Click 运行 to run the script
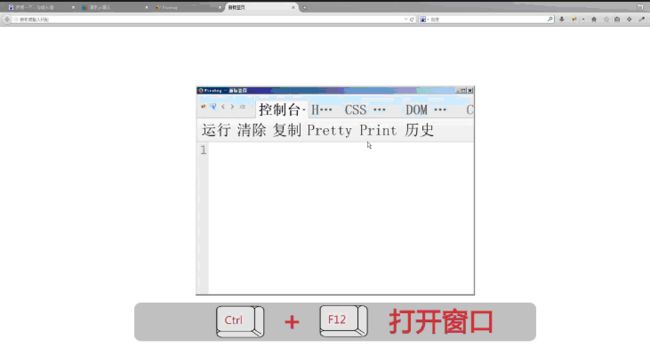650x364 pixels. [x=216, y=130]
